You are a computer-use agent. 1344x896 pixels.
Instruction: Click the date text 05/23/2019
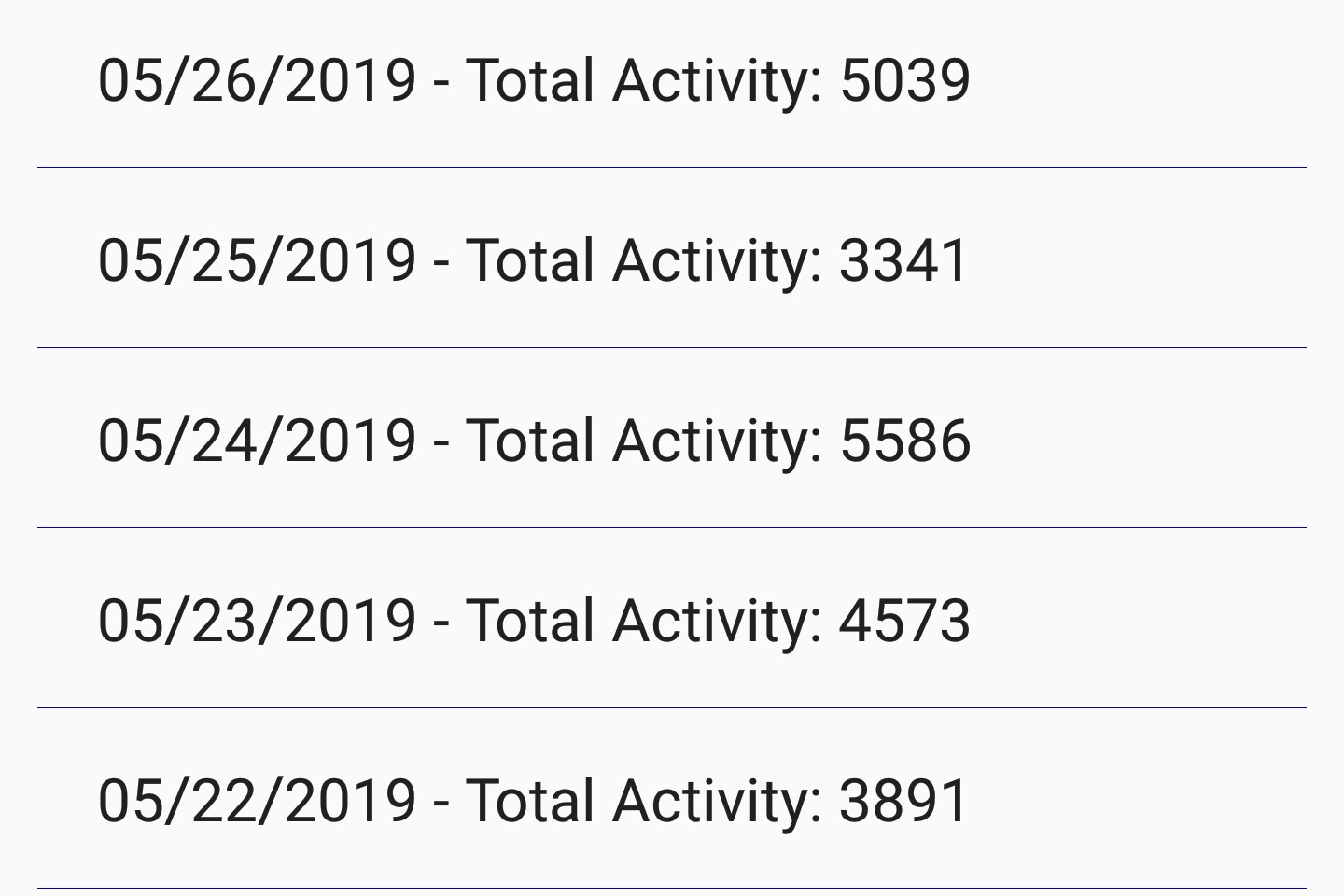pos(257,621)
